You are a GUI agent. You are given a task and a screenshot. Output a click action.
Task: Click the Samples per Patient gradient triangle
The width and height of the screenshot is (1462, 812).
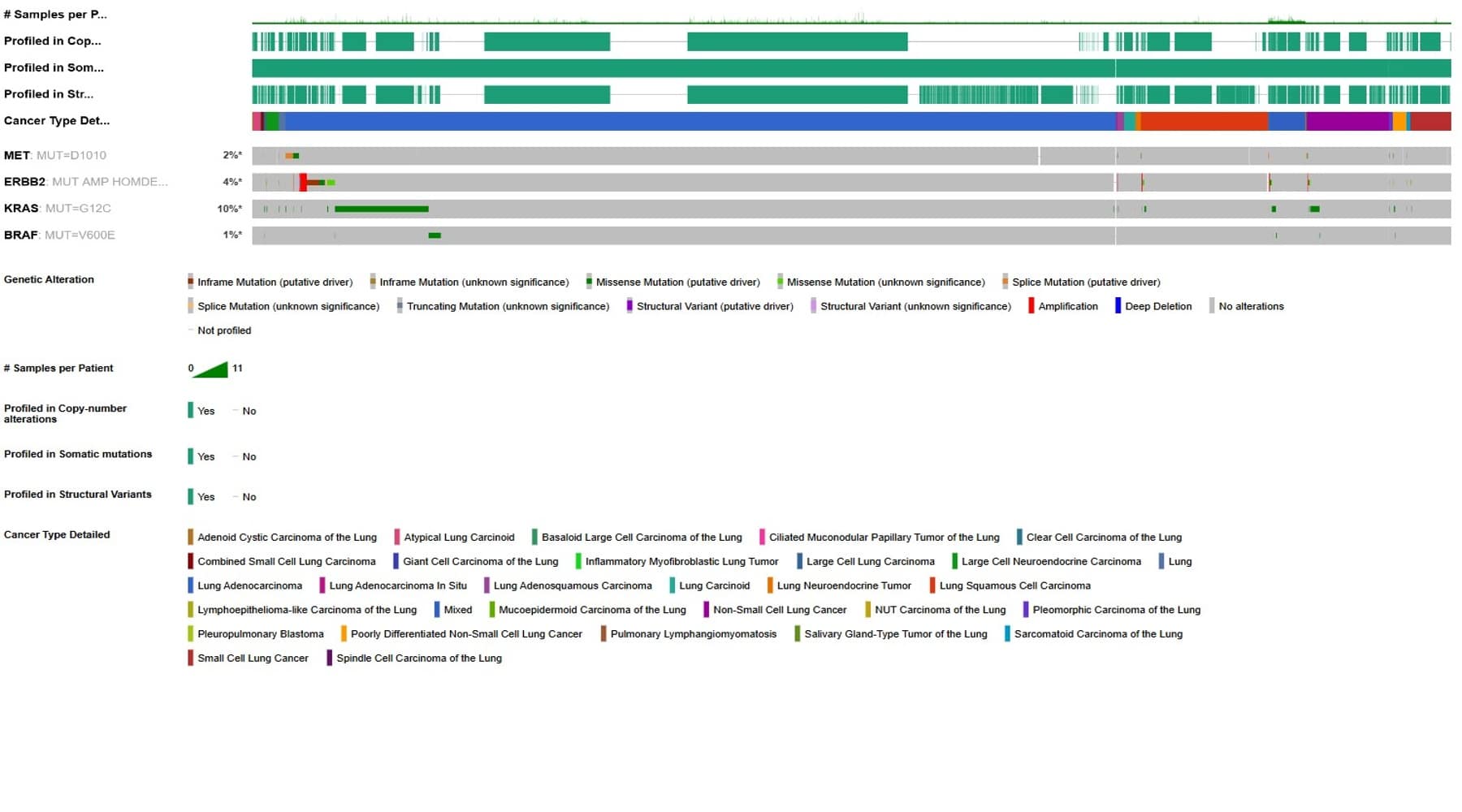click(x=211, y=369)
